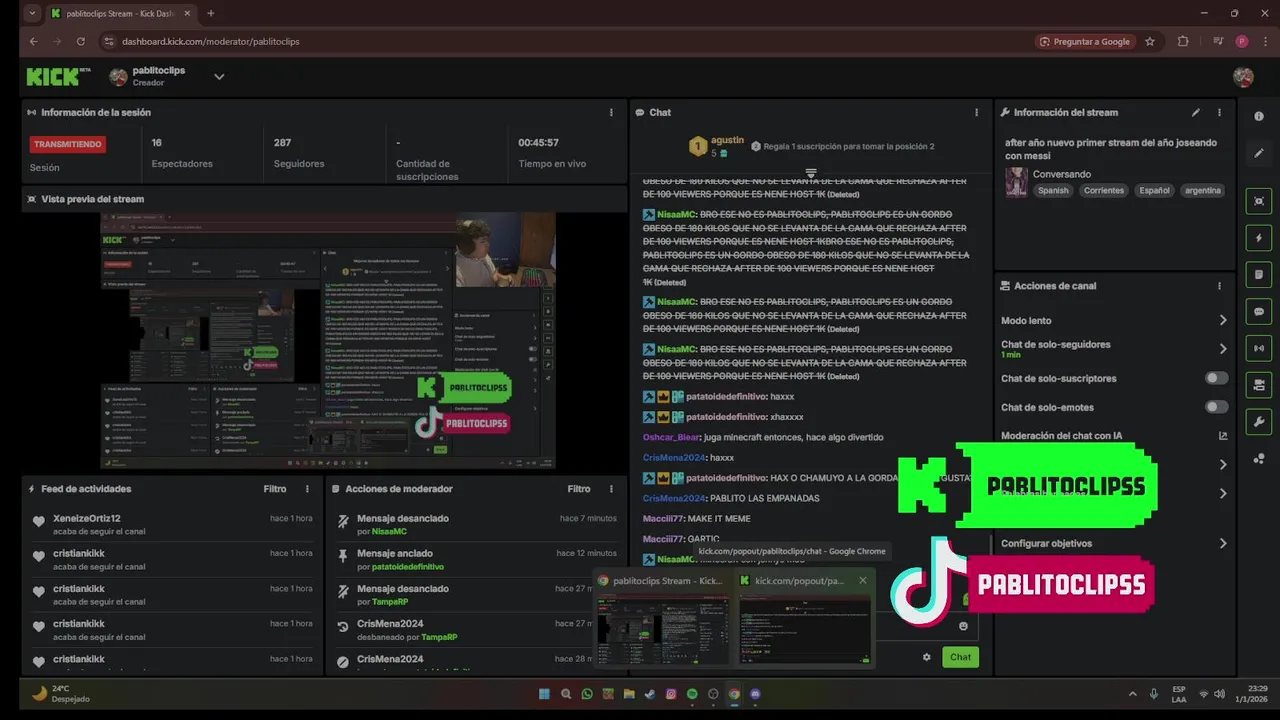Select kick.com/popout taskbar preview thumbnail
The height and width of the screenshot is (720, 1280).
[805, 629]
